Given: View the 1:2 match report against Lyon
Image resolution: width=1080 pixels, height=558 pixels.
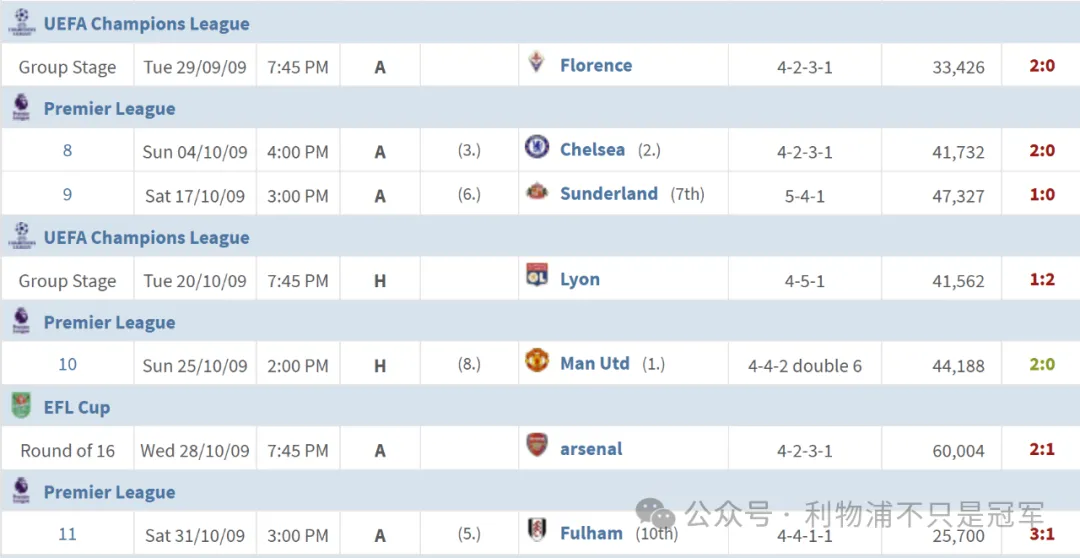Looking at the screenshot, I should 1042,280.
